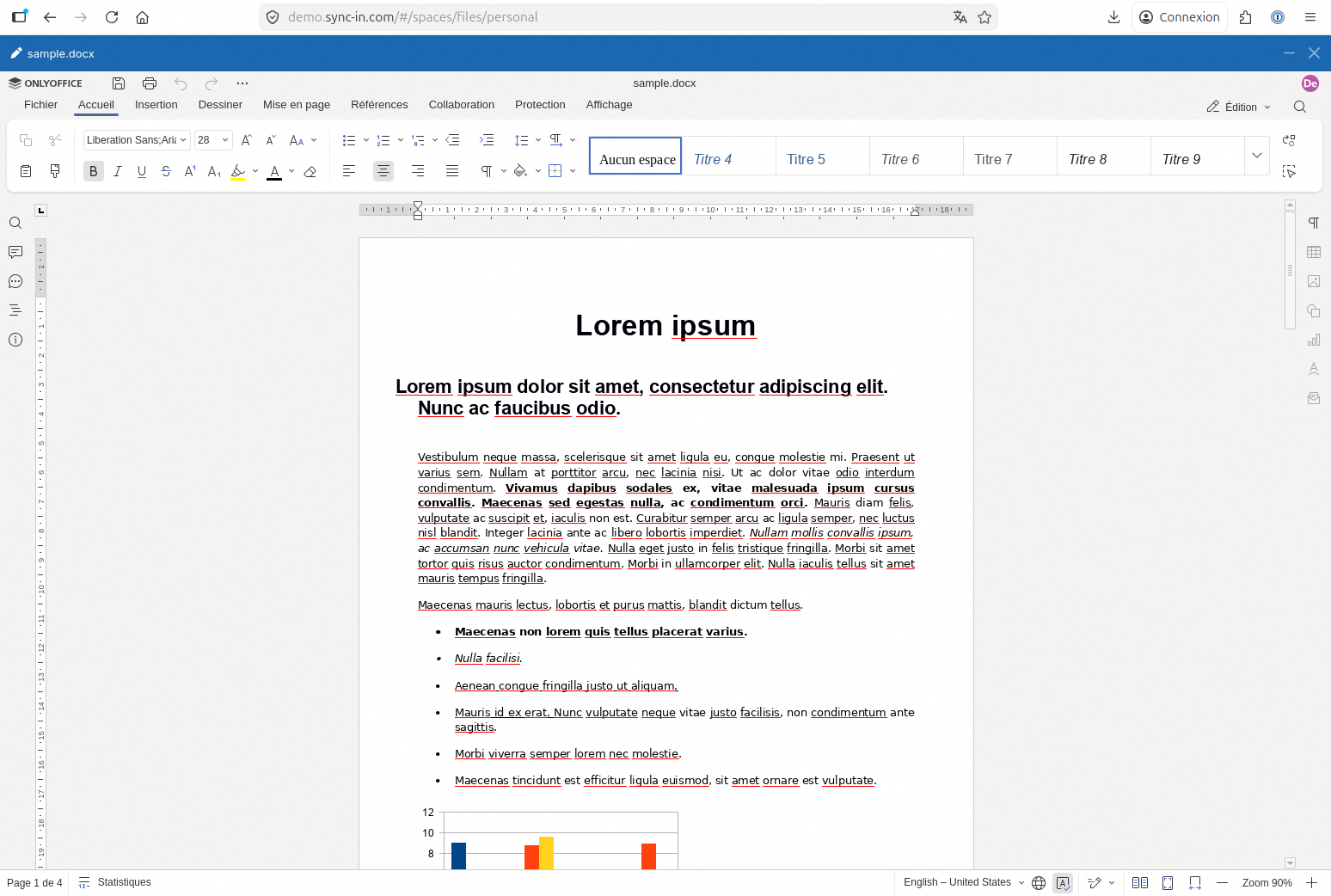
Task: Open more options ellipsis in title toolbar
Action: (242, 83)
